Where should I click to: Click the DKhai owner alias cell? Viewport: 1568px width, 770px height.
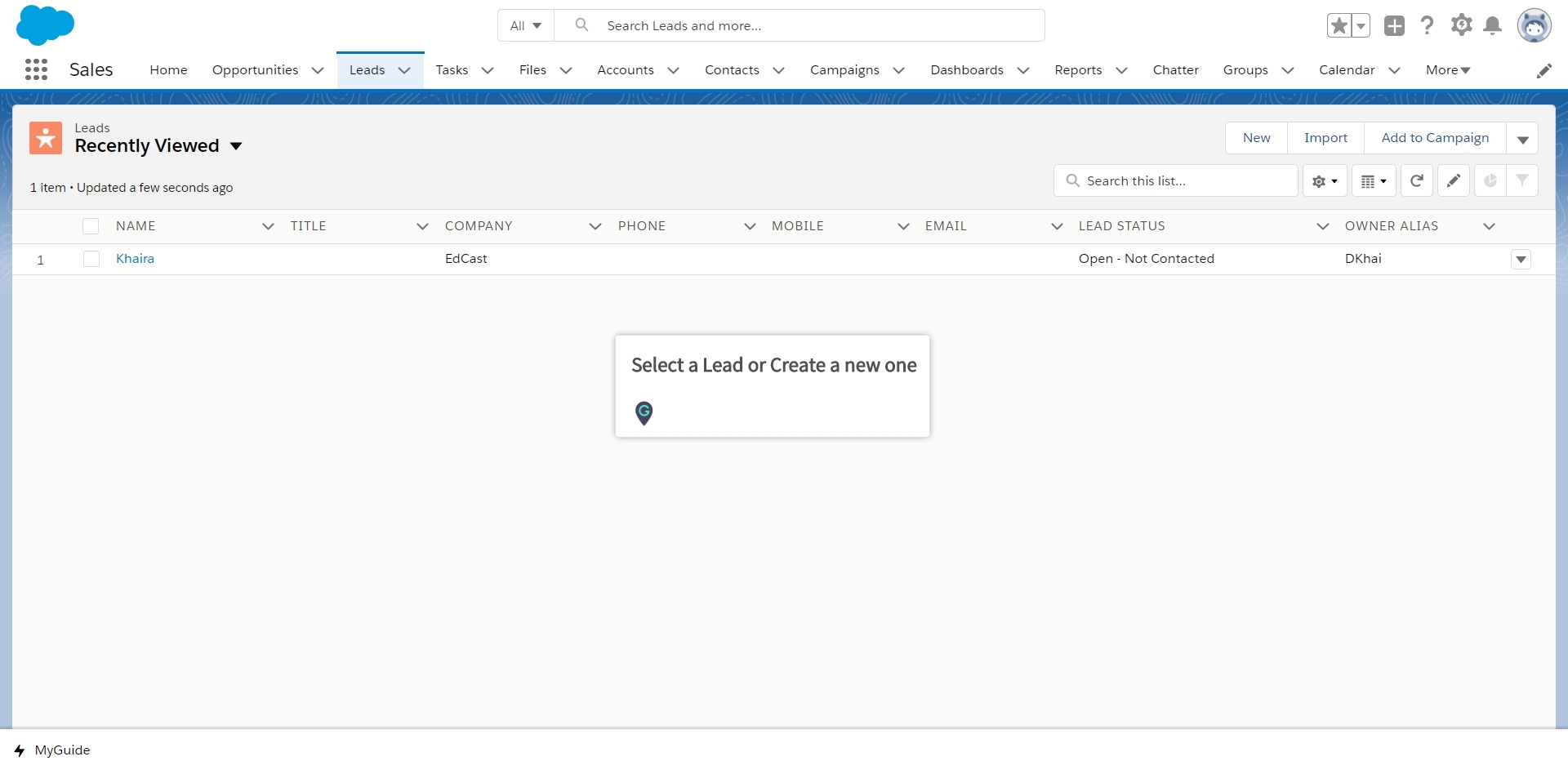pyautogui.click(x=1364, y=259)
